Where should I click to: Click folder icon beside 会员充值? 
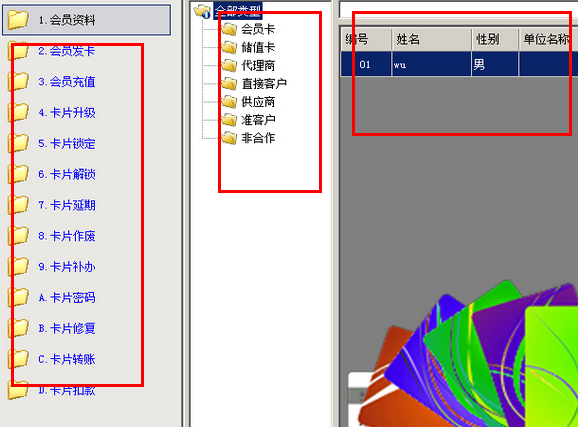pos(18,81)
